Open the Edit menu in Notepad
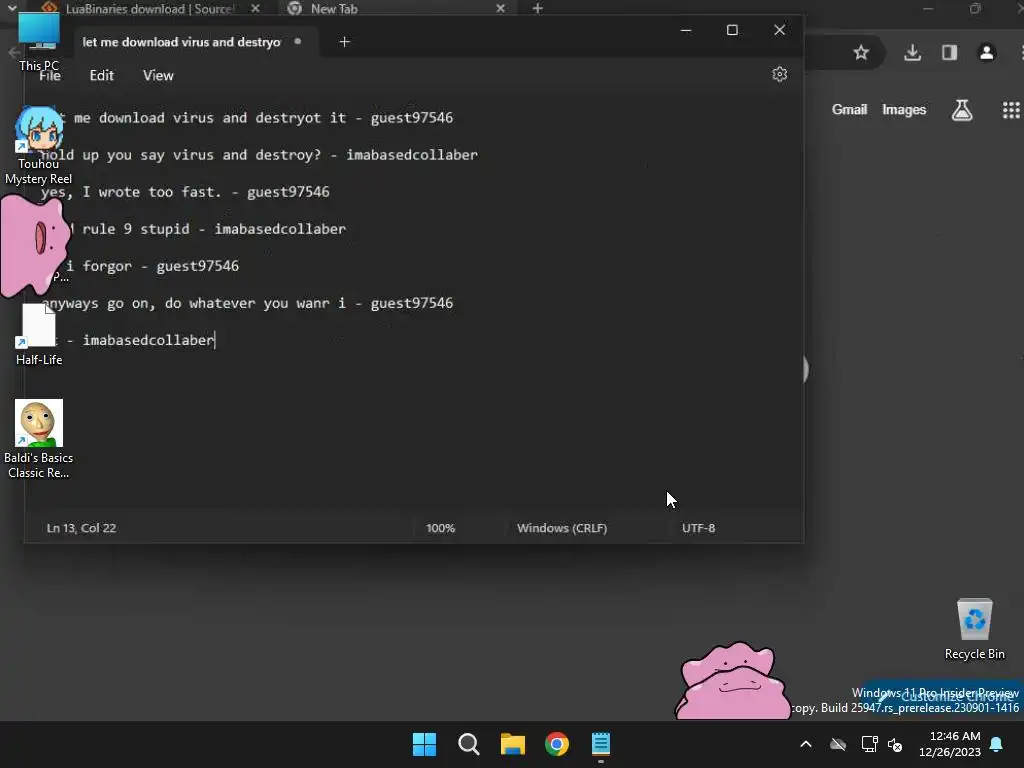 tap(101, 75)
